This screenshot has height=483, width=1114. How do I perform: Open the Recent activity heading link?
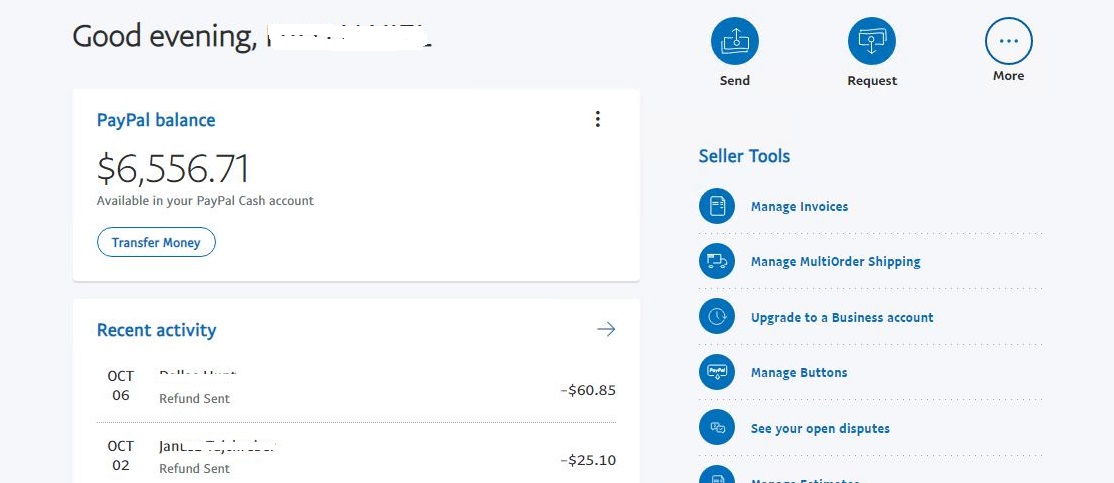point(156,330)
